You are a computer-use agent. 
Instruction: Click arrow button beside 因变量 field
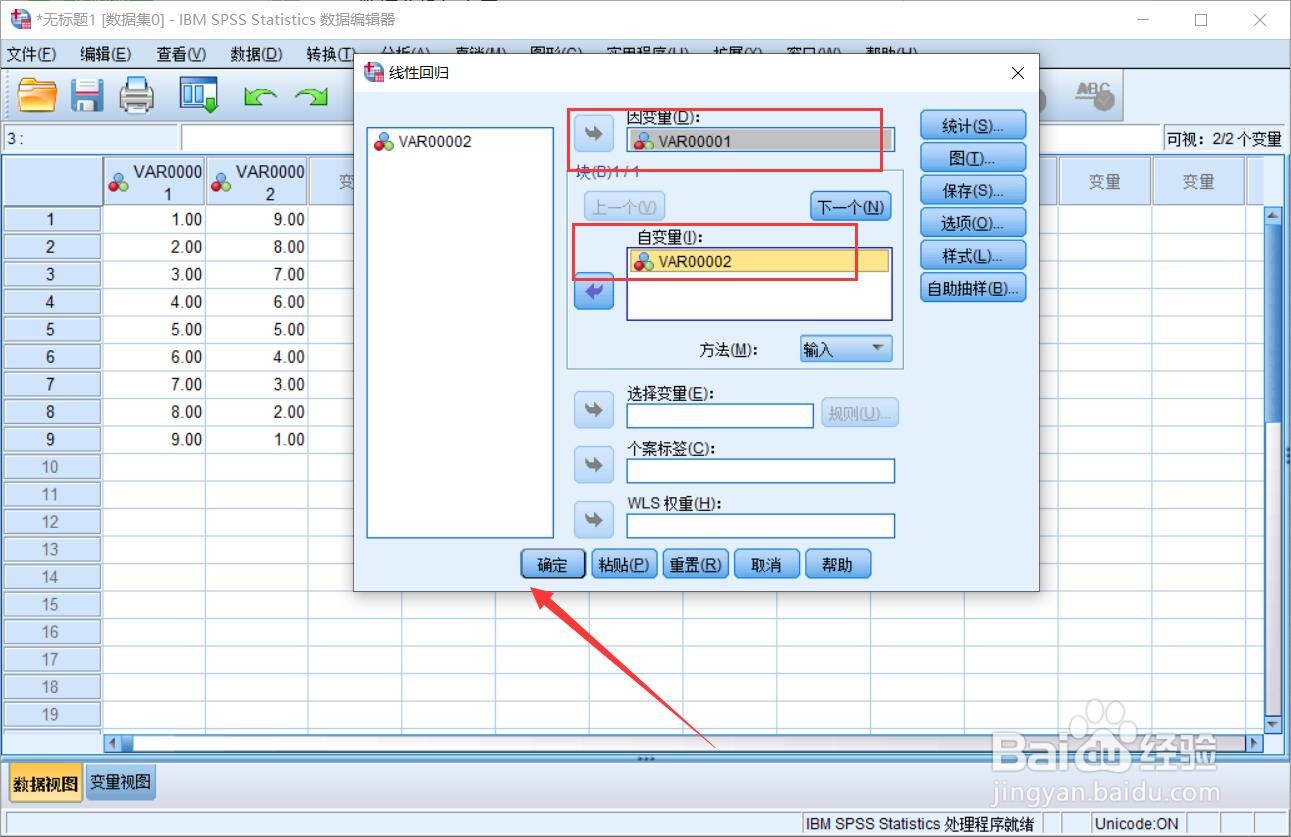(594, 131)
